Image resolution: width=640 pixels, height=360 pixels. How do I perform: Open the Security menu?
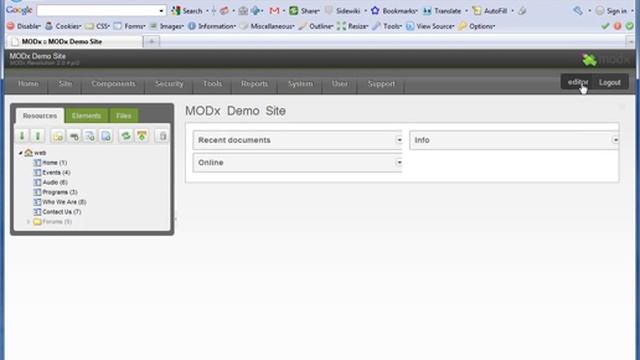click(x=169, y=84)
